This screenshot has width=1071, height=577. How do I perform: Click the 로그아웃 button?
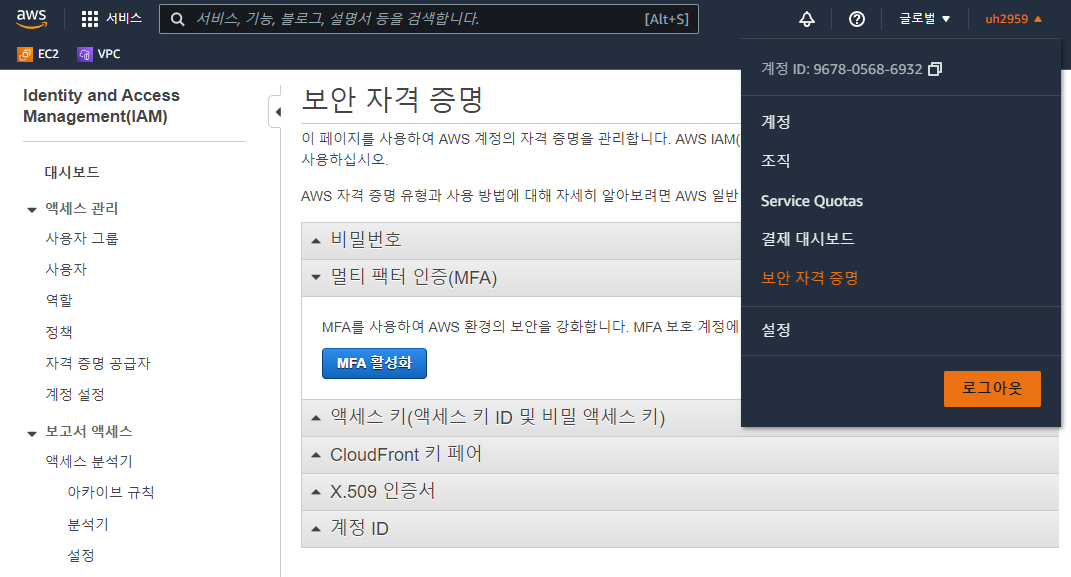pyautogui.click(x=992, y=389)
